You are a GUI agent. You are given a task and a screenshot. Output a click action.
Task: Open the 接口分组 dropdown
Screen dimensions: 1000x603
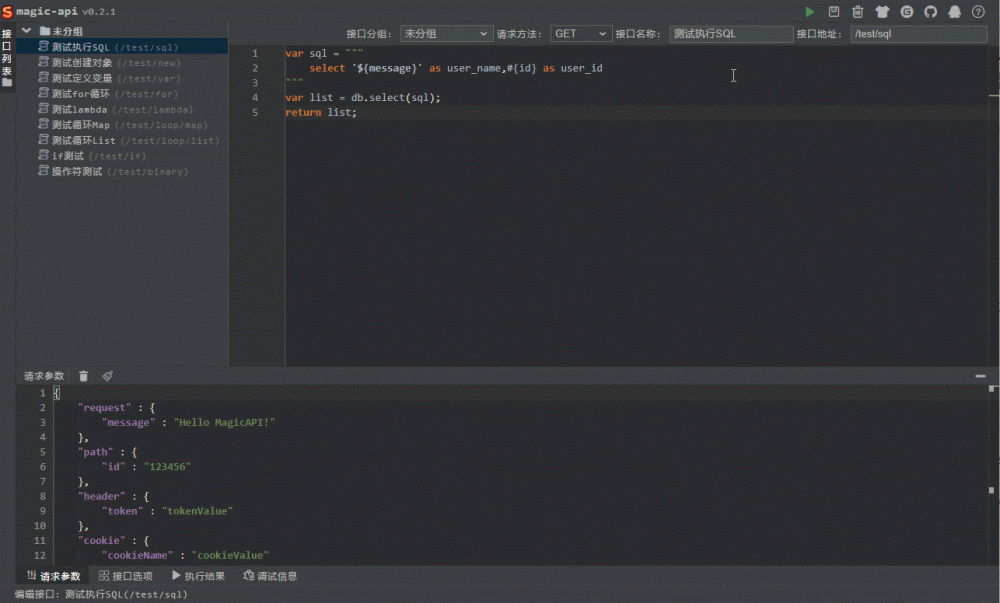coord(446,32)
